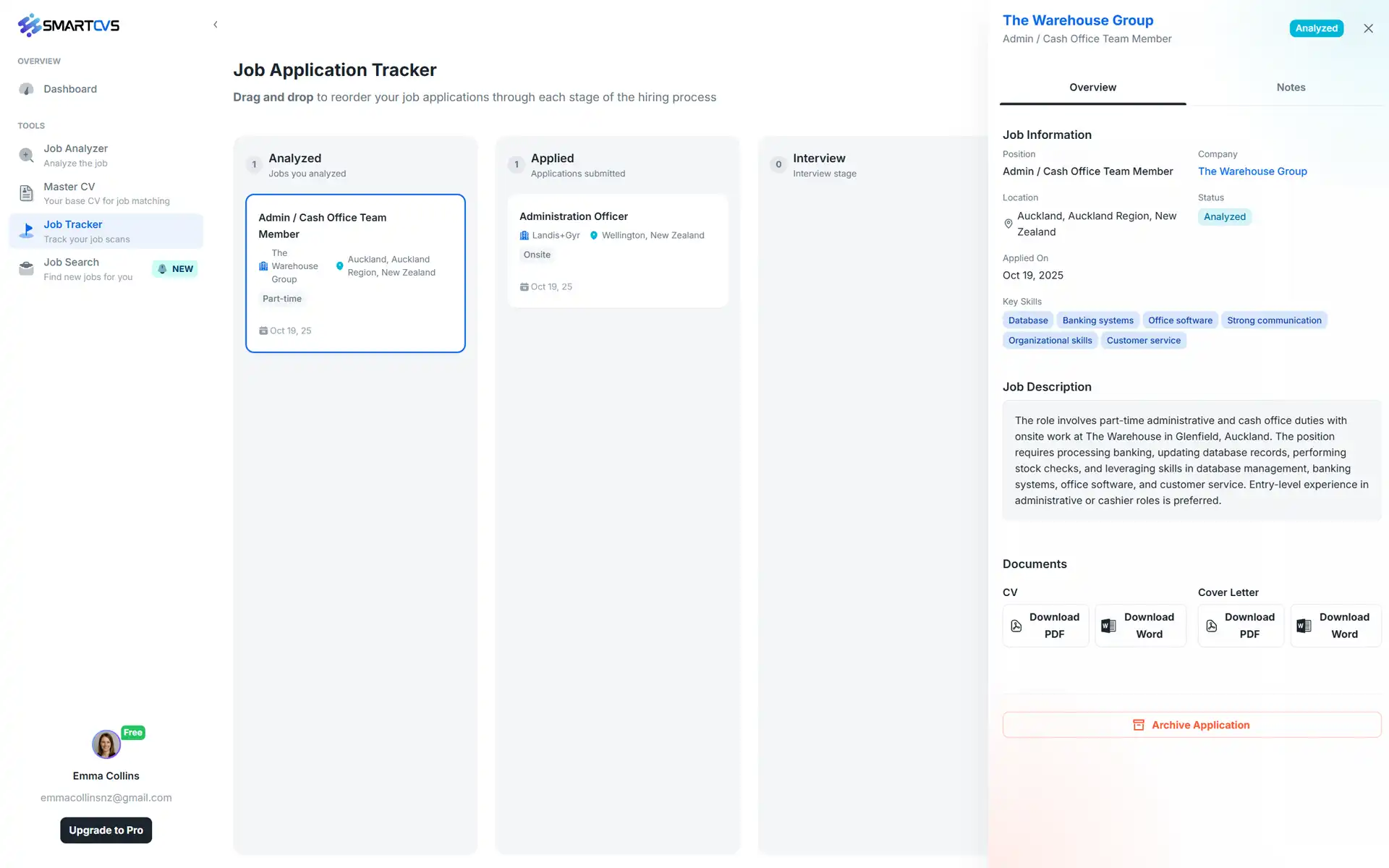Click the SmartCVS logo
The image size is (1389, 868).
pos(69,25)
